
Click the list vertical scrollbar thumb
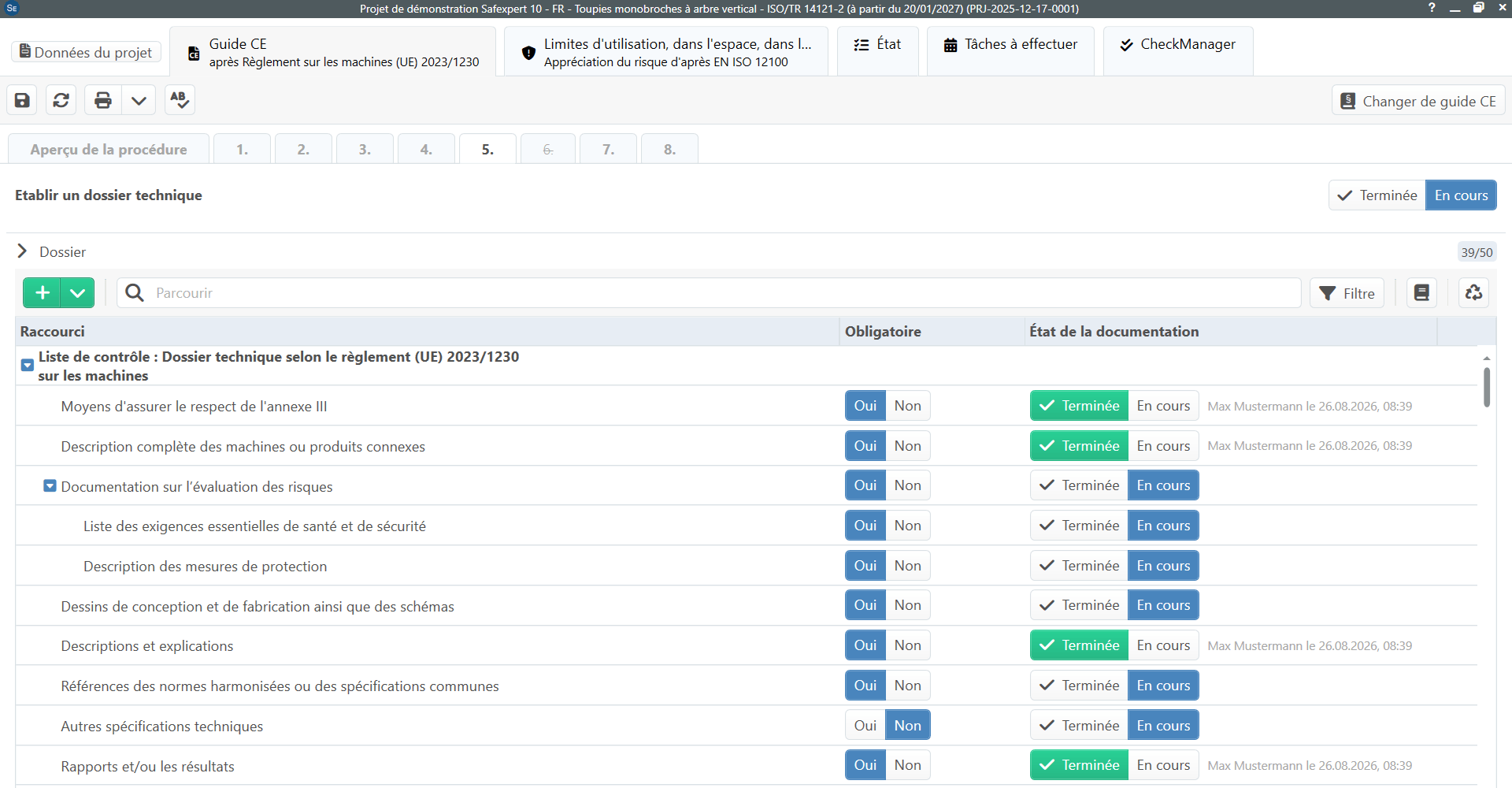click(x=1487, y=387)
